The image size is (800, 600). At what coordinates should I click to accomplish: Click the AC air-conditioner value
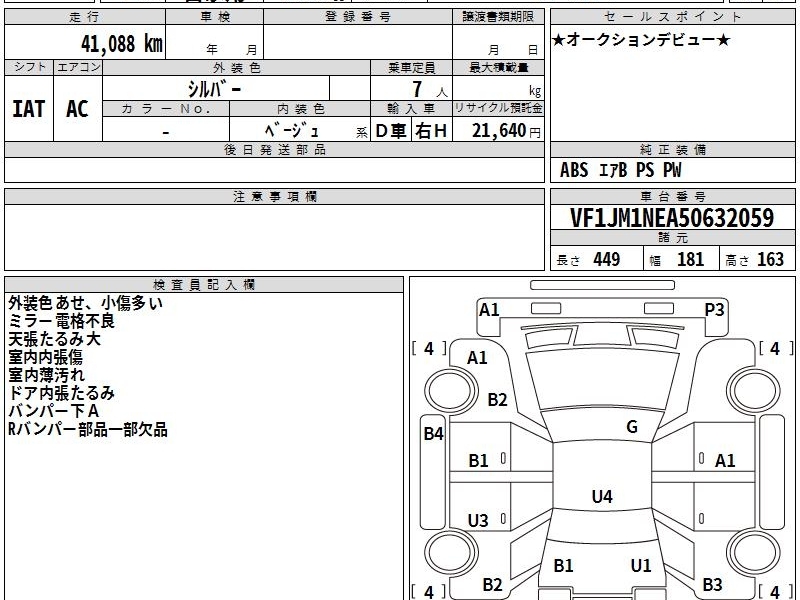(x=78, y=109)
